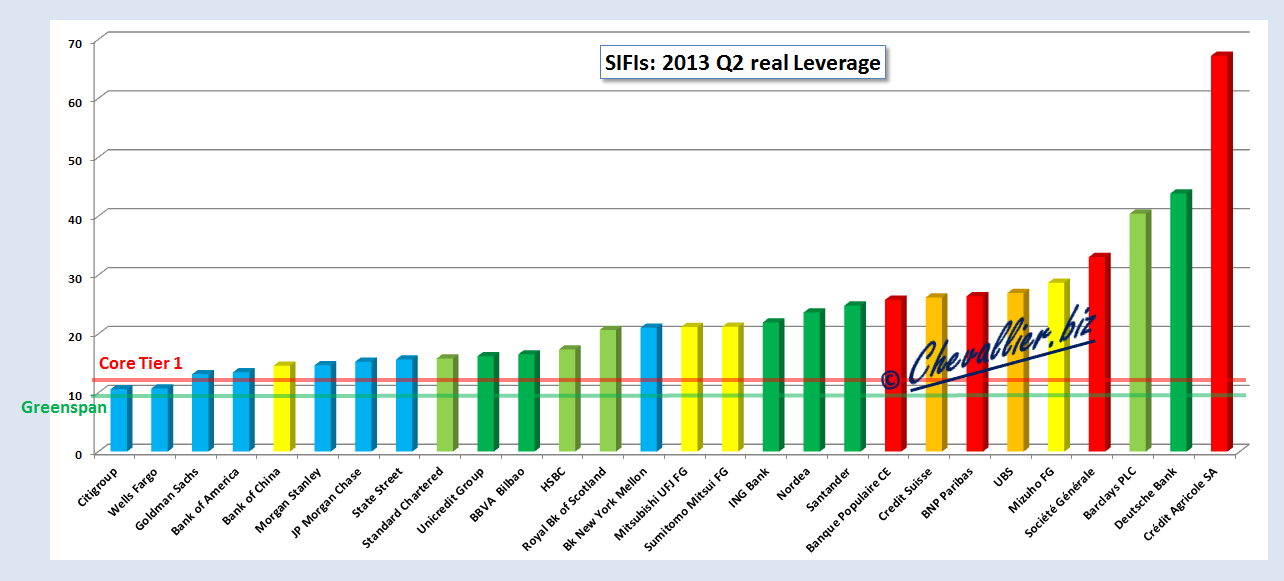Click the Core Tier 1 label
This screenshot has height=581, width=1284.
point(141,364)
